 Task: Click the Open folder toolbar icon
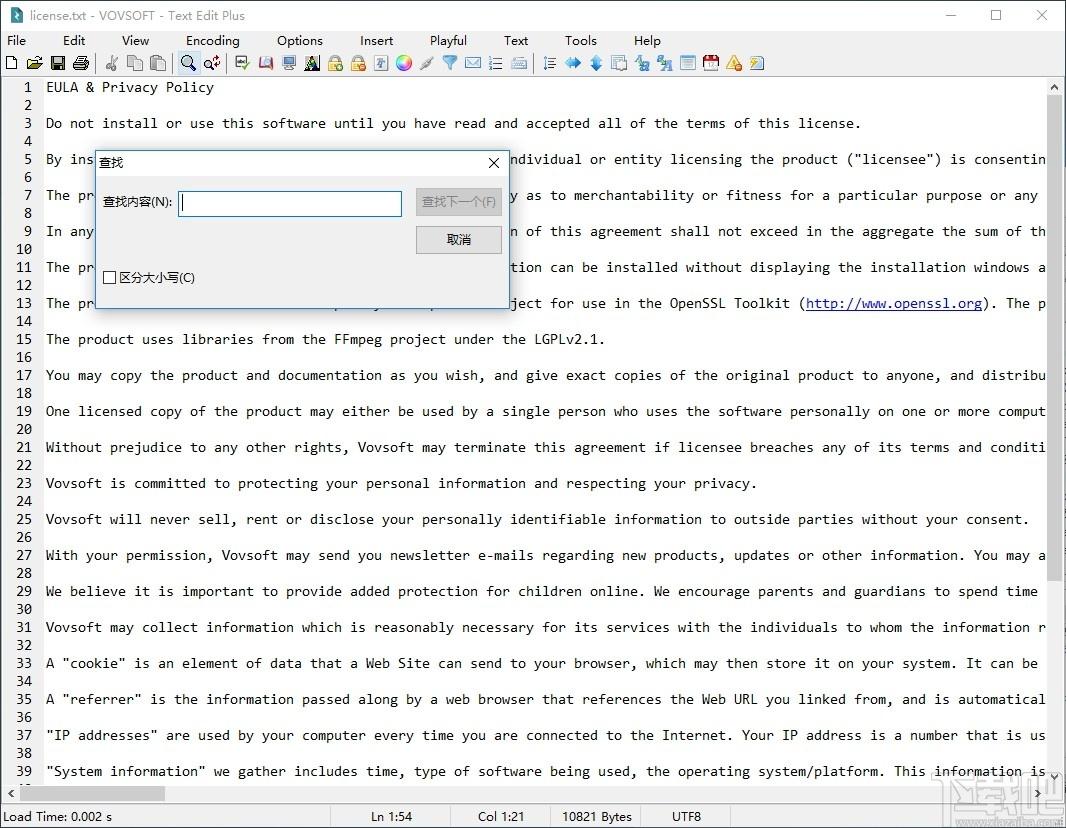click(x=35, y=63)
